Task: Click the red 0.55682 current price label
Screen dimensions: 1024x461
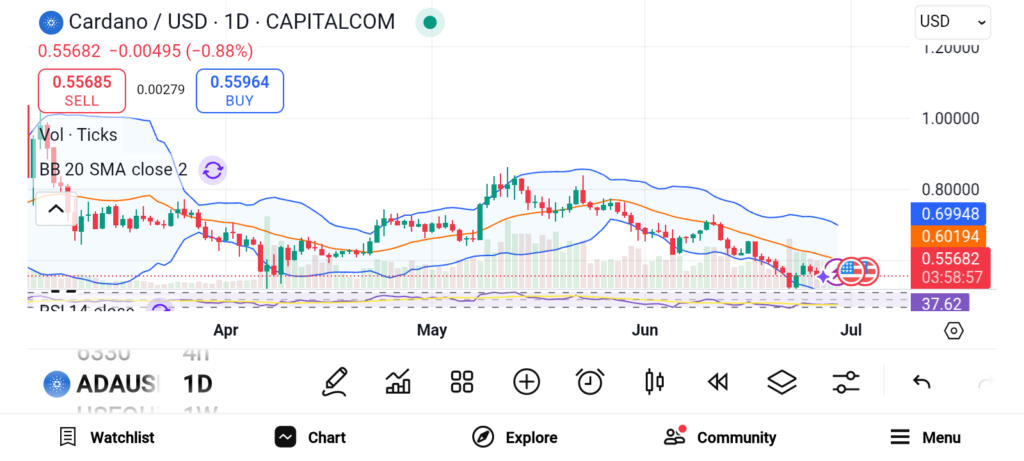Action: (x=950, y=268)
